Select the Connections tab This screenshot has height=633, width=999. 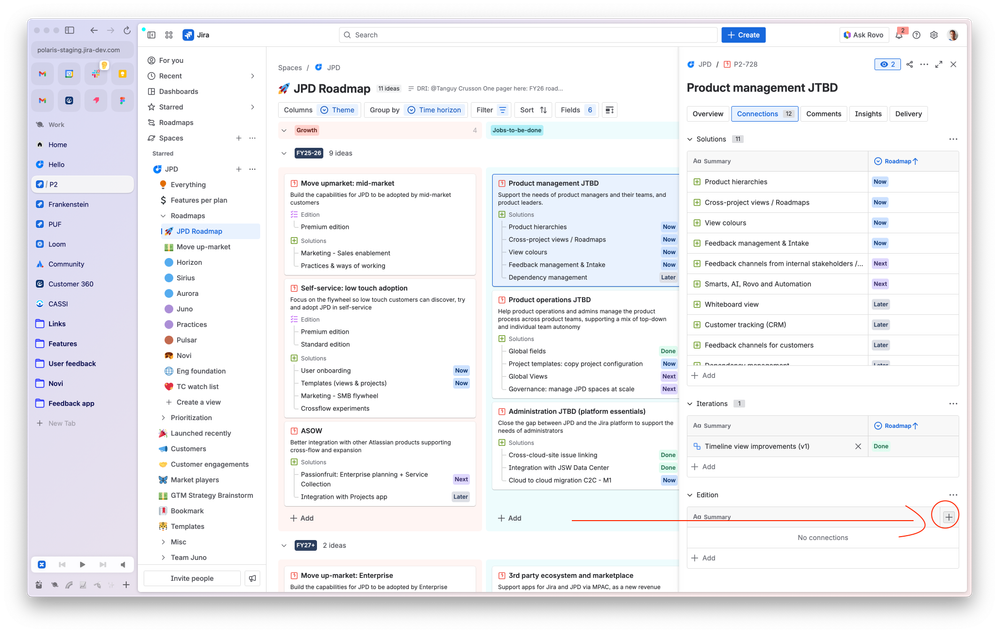[x=765, y=114]
